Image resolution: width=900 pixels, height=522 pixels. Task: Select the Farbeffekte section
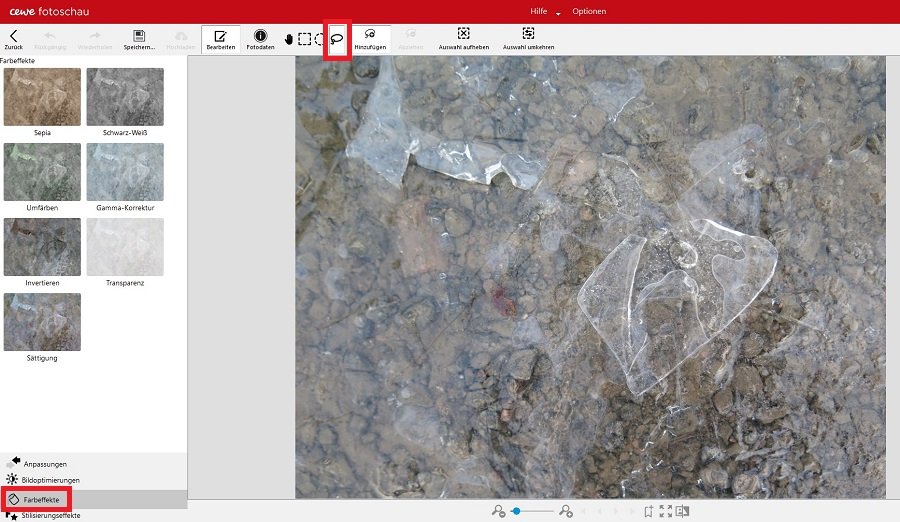(x=94, y=500)
